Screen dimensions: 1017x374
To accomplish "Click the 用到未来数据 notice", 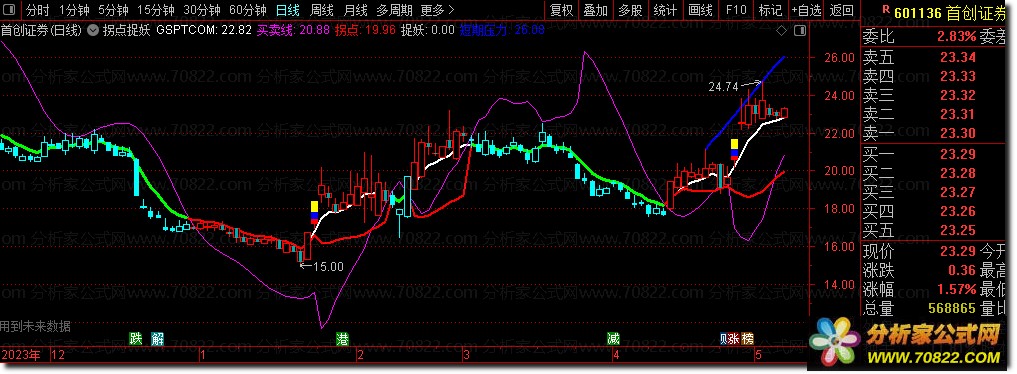I will 36,326.
